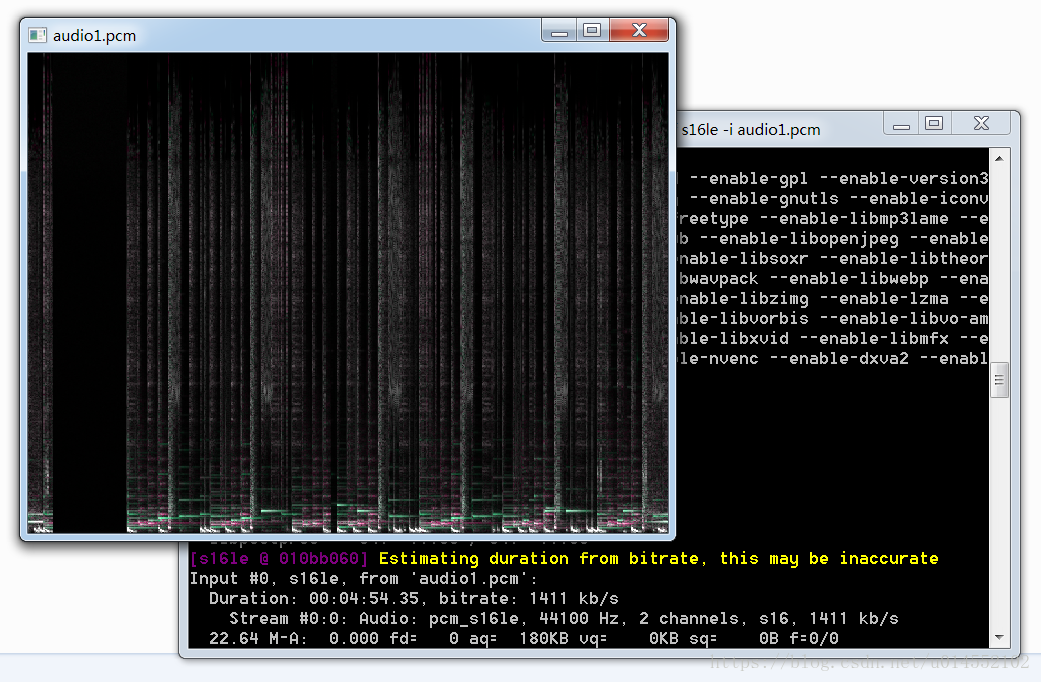This screenshot has height=682, width=1041.
Task: Close the s16le console window
Action: point(981,124)
